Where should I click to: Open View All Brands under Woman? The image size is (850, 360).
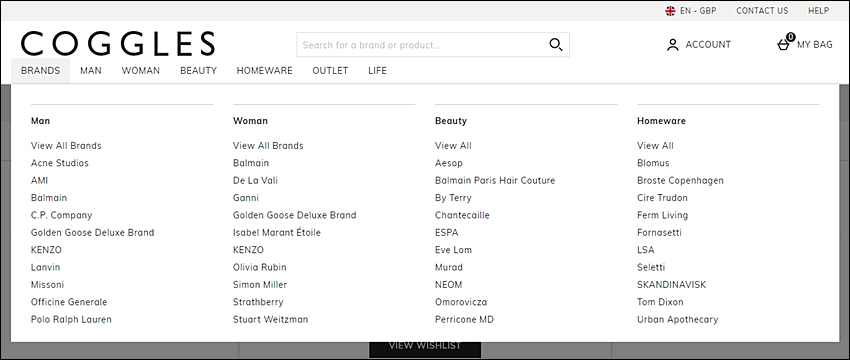(x=268, y=146)
